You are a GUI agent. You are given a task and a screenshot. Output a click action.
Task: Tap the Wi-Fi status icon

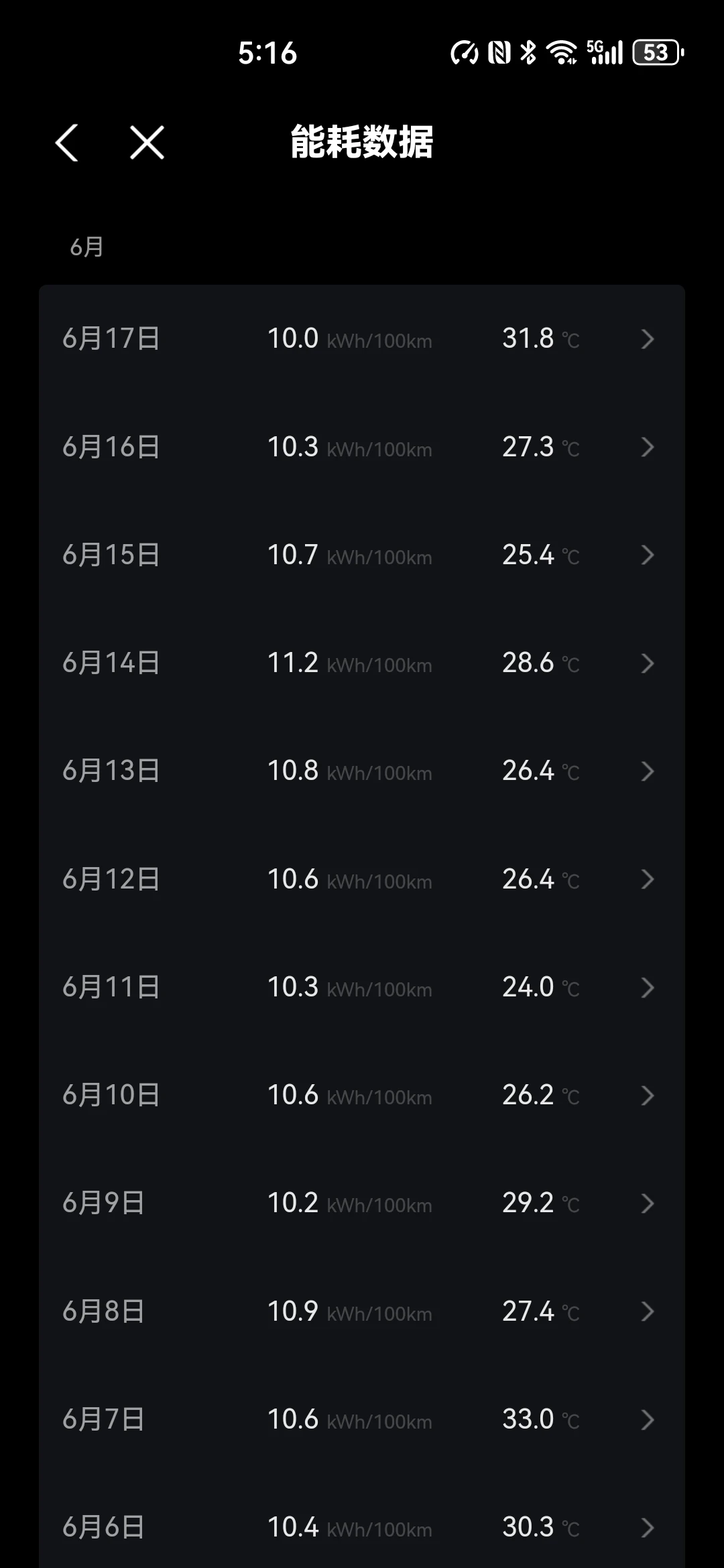pyautogui.click(x=561, y=53)
